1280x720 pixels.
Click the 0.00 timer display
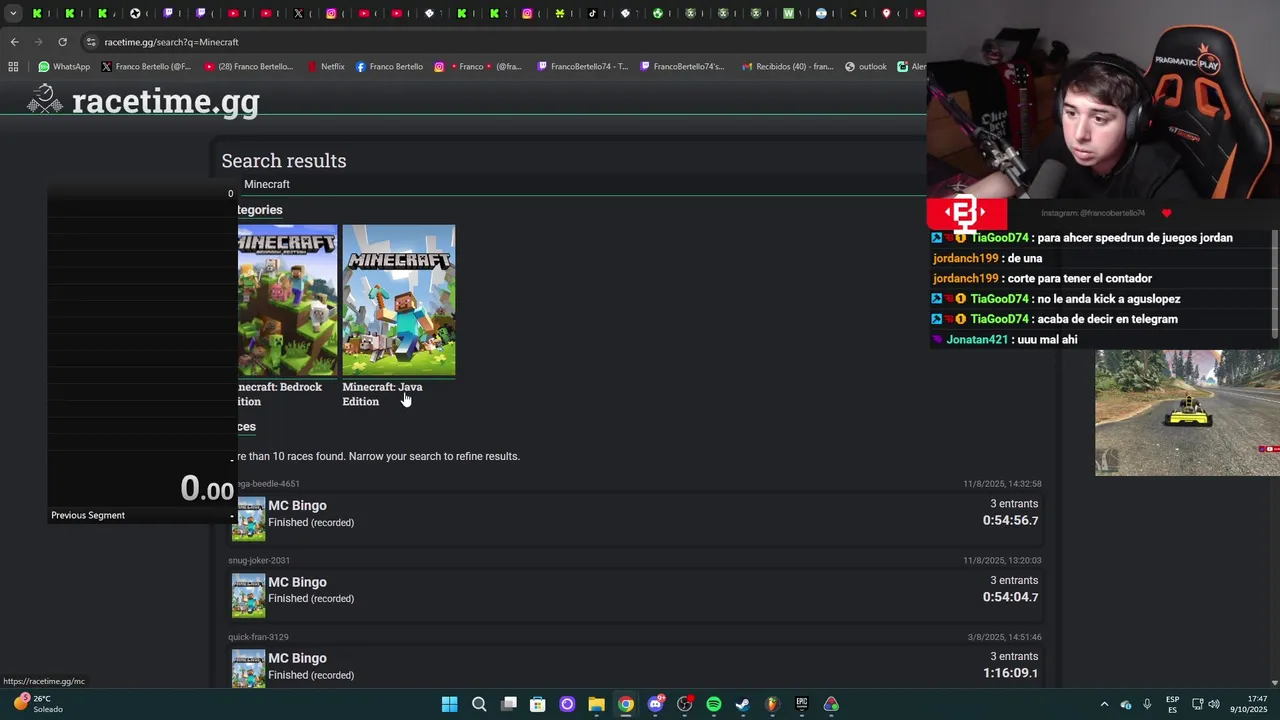[x=207, y=488]
